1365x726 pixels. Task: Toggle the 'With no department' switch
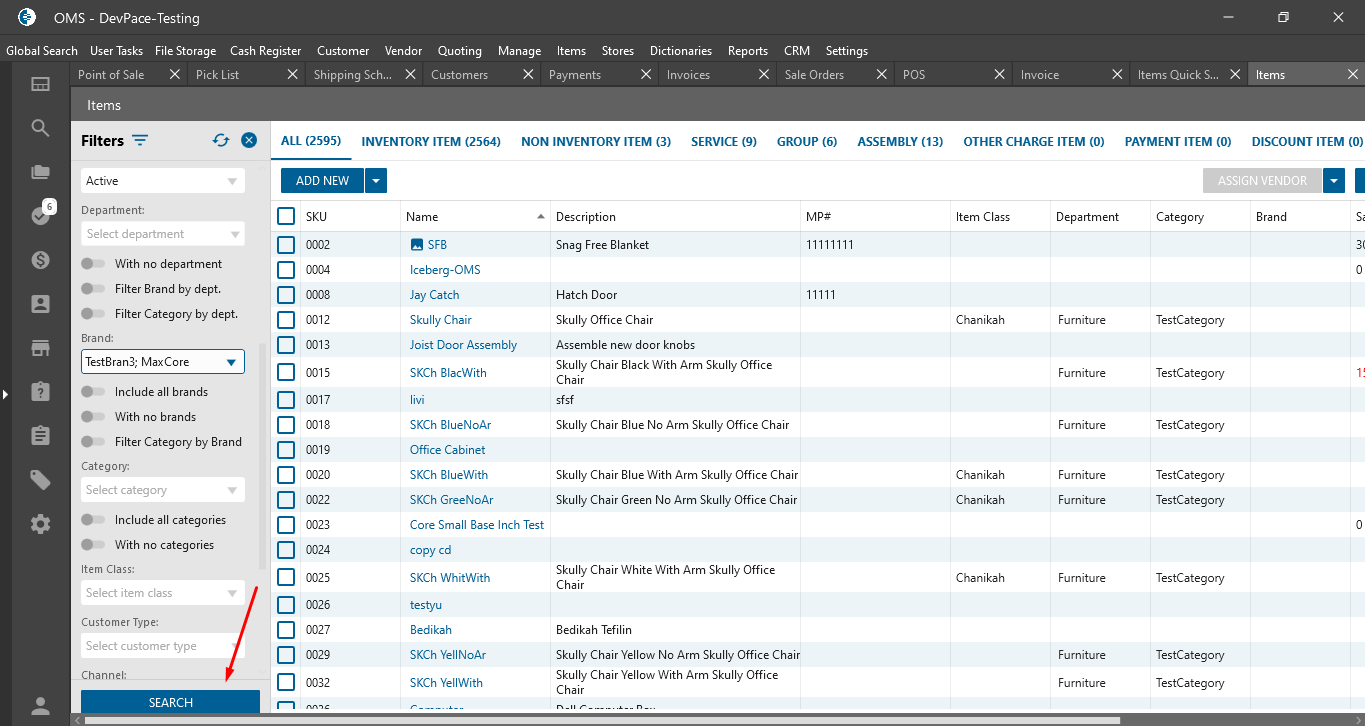click(x=94, y=264)
